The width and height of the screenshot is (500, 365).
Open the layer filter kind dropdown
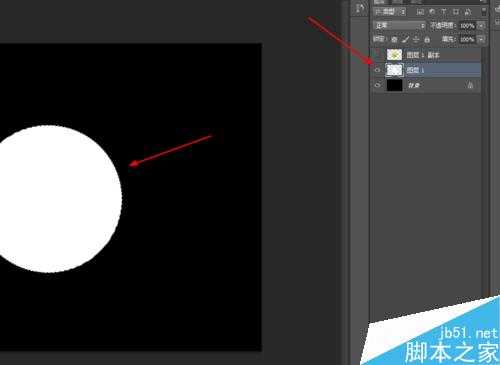coord(390,12)
